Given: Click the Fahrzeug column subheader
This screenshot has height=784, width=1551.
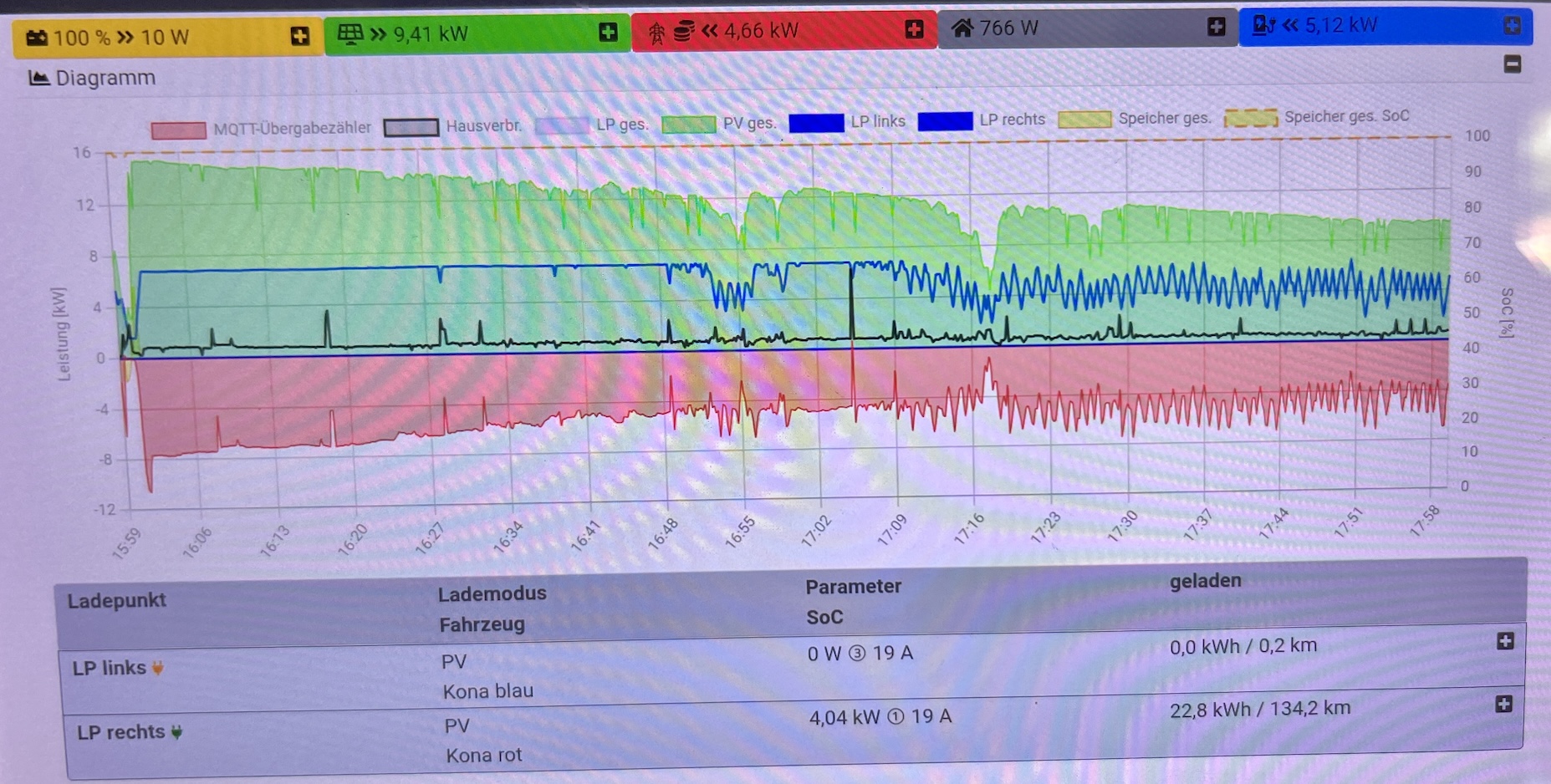Looking at the screenshot, I should point(482,624).
